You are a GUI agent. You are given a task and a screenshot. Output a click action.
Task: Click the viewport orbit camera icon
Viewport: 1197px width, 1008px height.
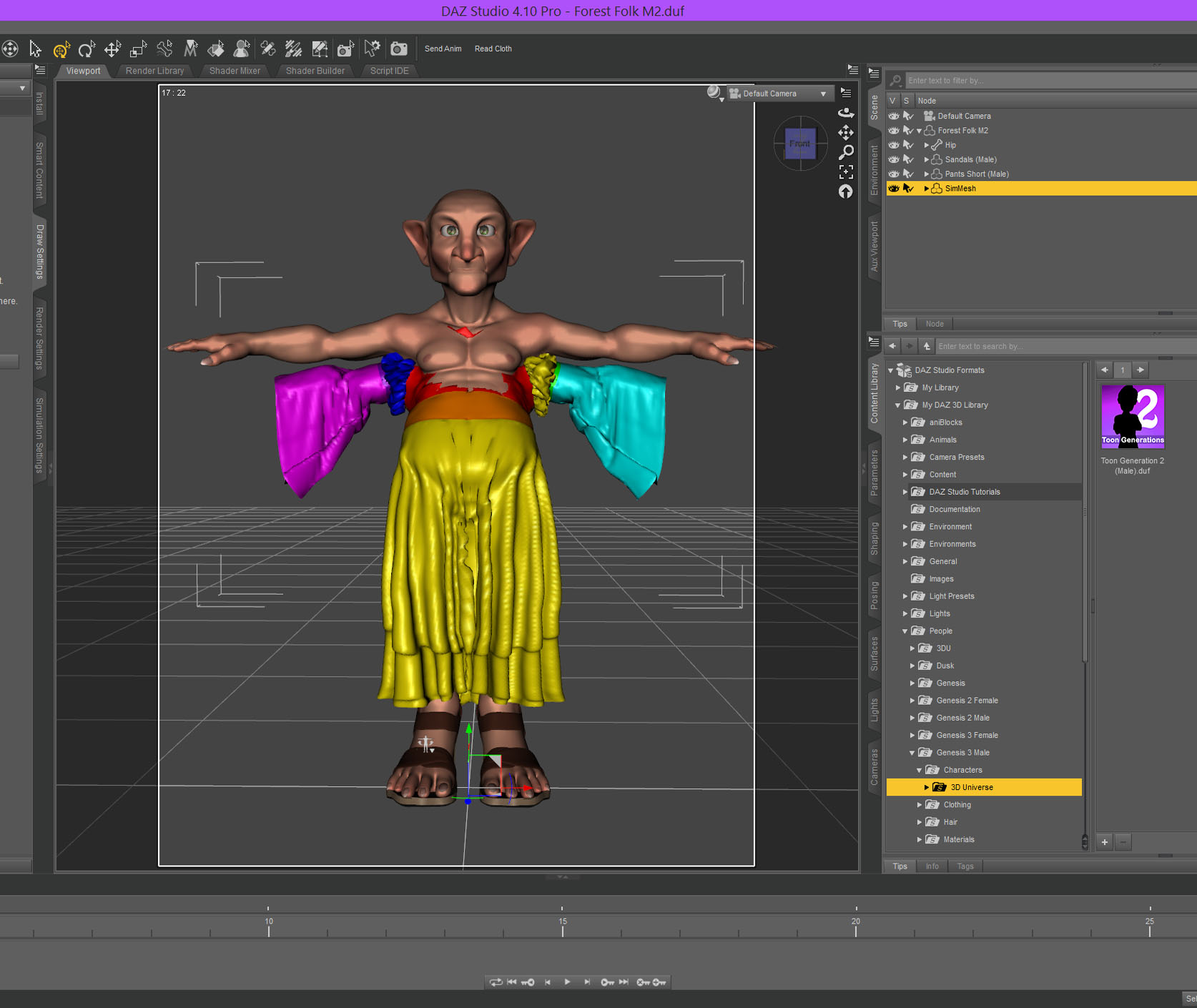[846, 112]
